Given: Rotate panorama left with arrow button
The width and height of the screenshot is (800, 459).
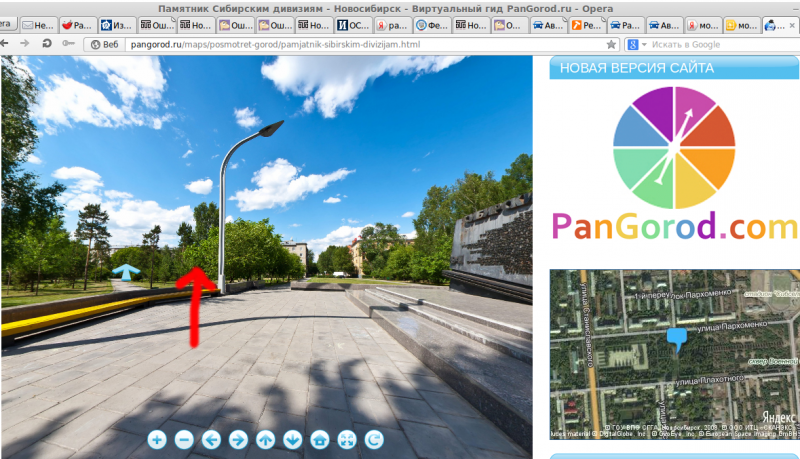Looking at the screenshot, I should pos(211,439).
